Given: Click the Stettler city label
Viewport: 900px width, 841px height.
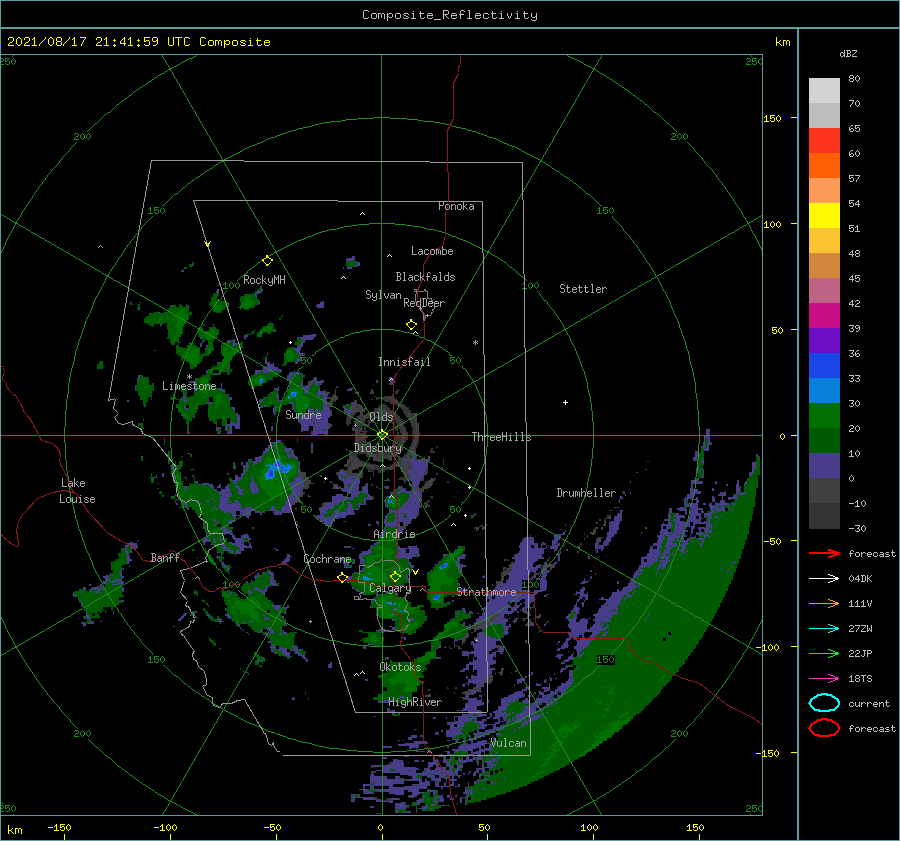Looking at the screenshot, I should click(x=583, y=289).
